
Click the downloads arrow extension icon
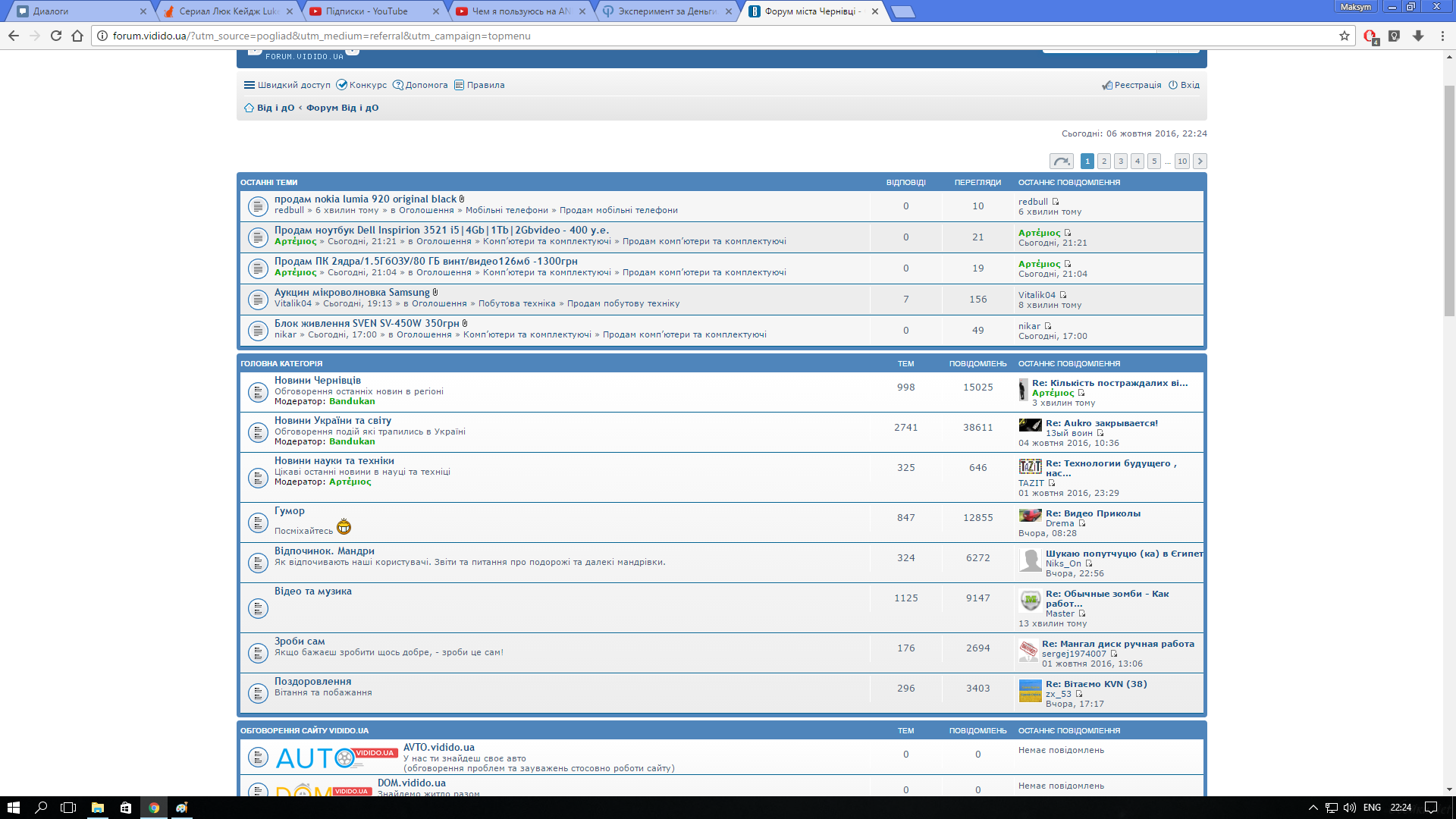pyautogui.click(x=1418, y=36)
